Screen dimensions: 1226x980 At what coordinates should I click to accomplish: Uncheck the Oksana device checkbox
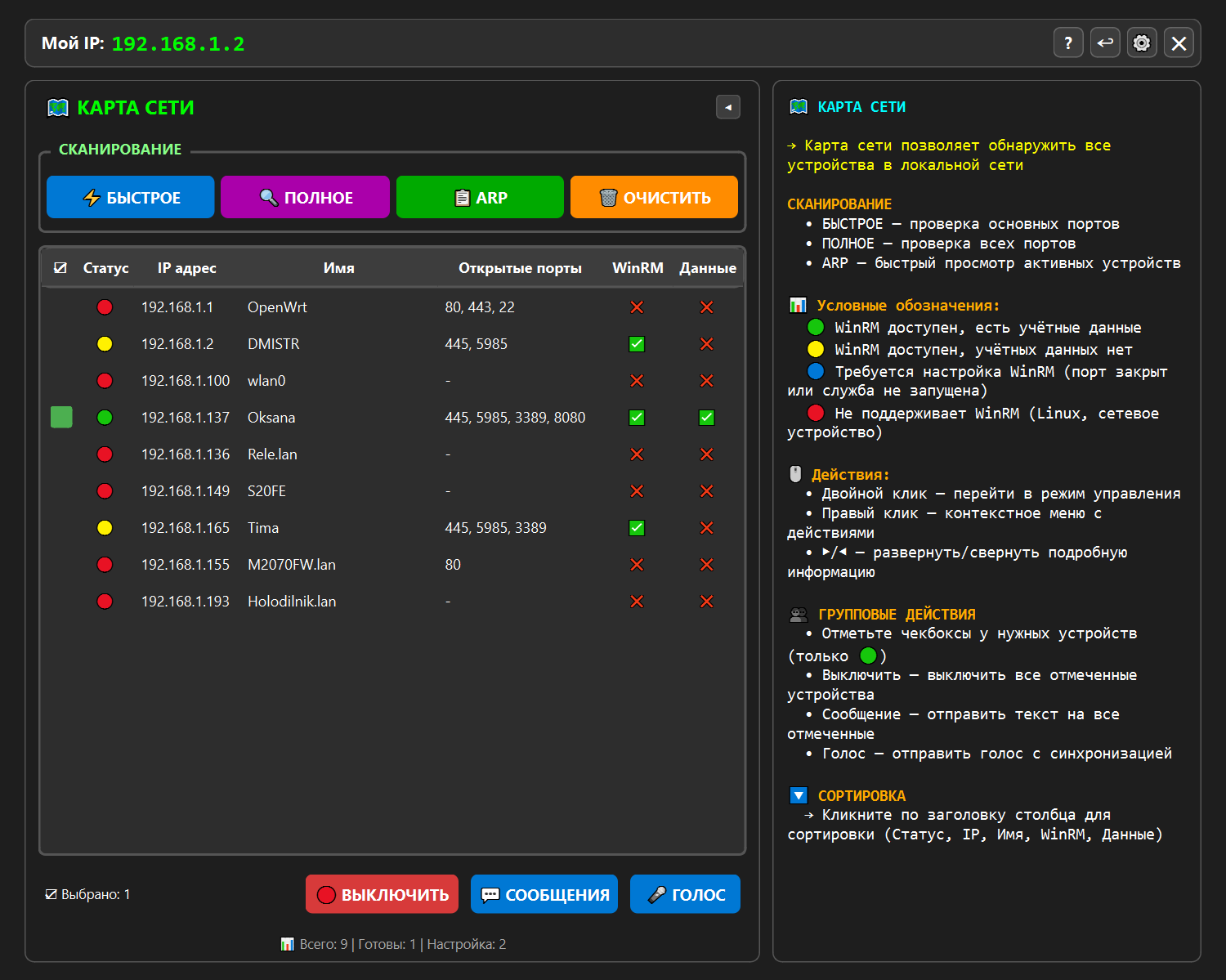coord(61,418)
